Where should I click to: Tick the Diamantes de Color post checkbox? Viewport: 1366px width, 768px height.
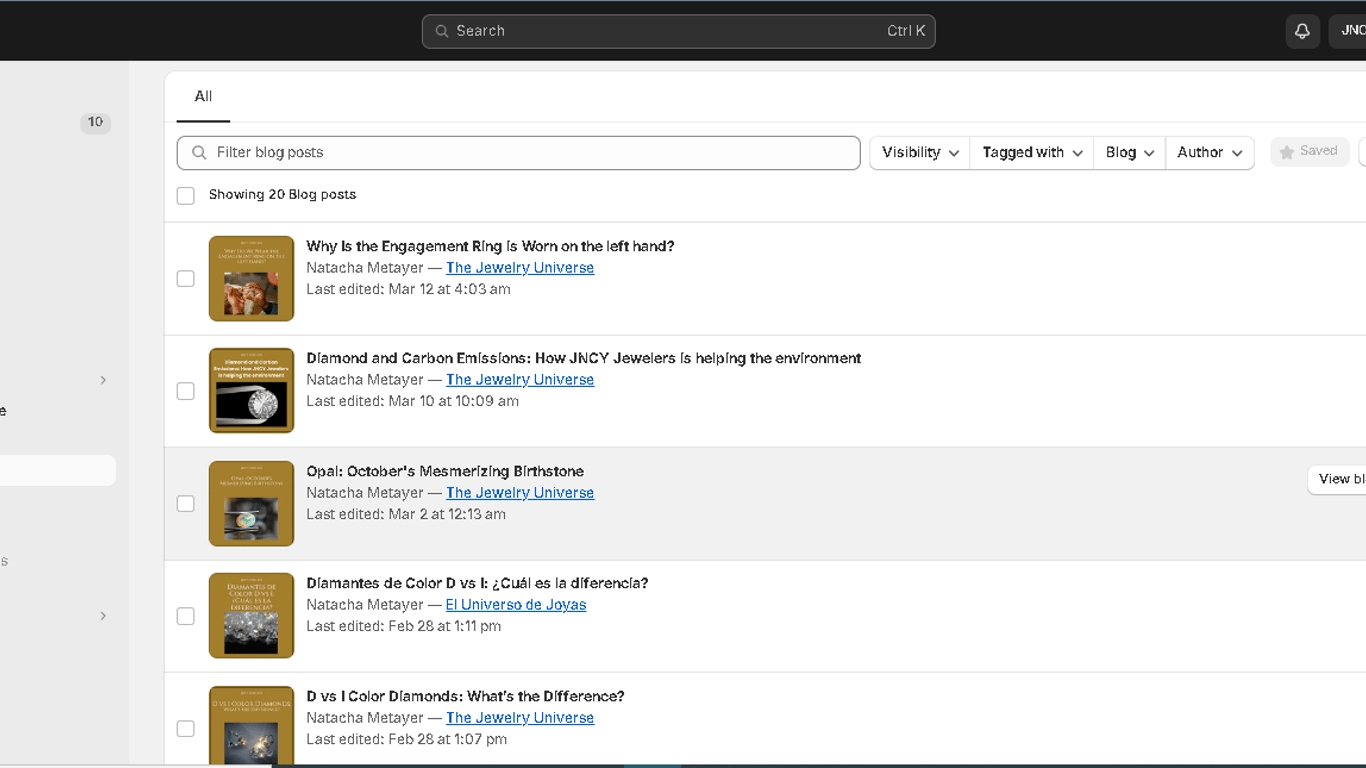186,616
